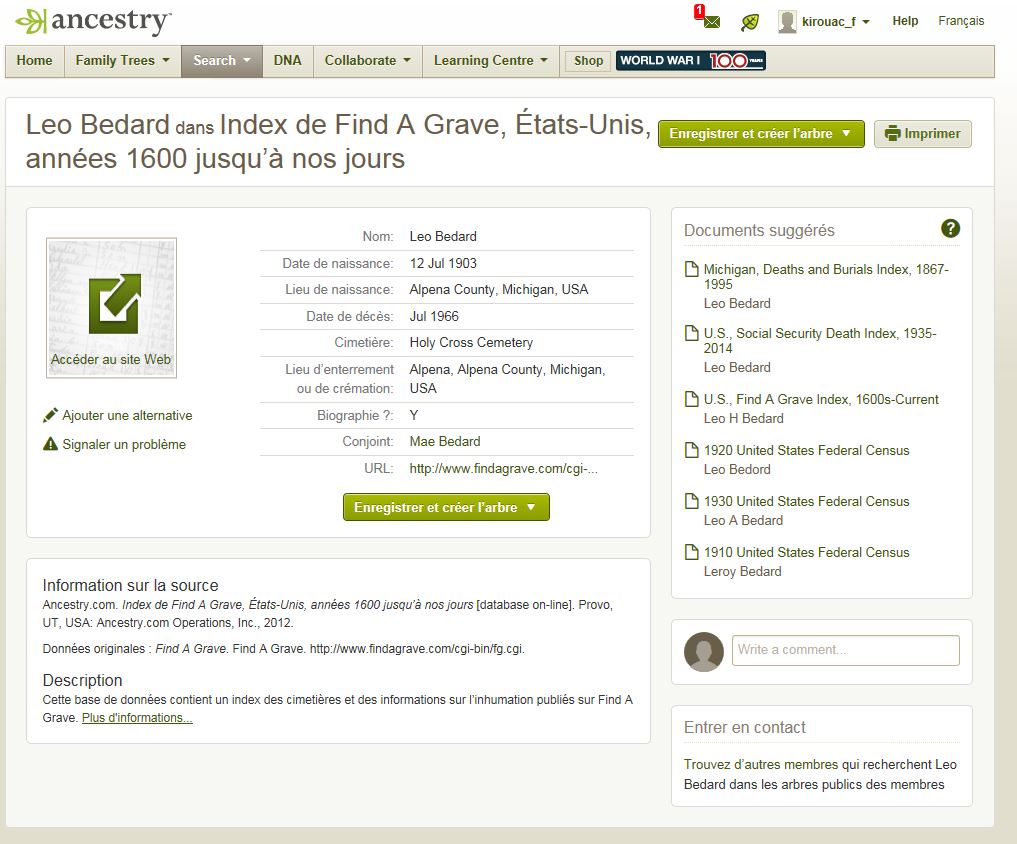This screenshot has height=844, width=1017.
Task: Click the document icon beside Michigan Deaths and Burials
Action: (691, 269)
